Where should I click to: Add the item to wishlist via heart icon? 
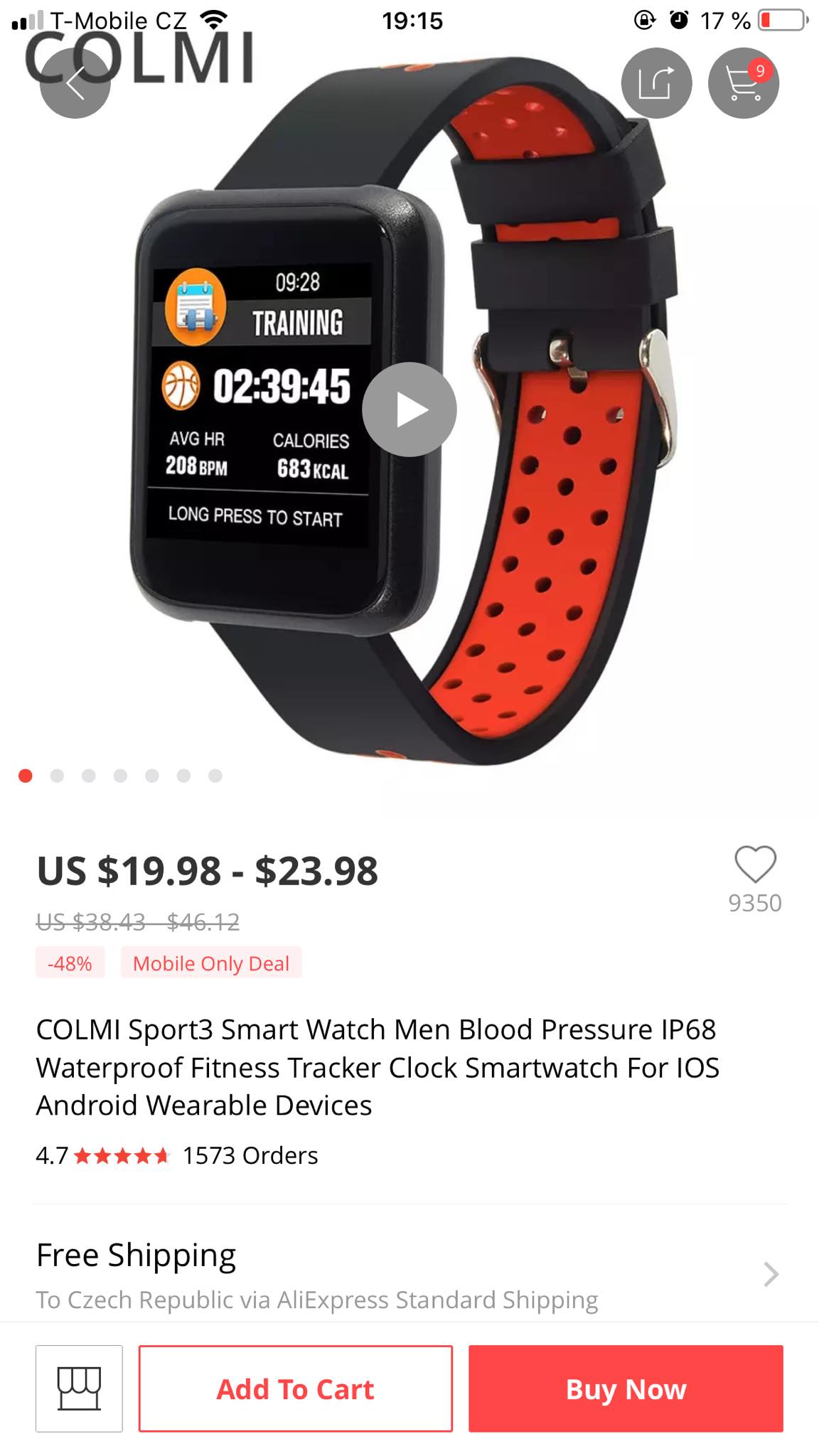coord(755,864)
